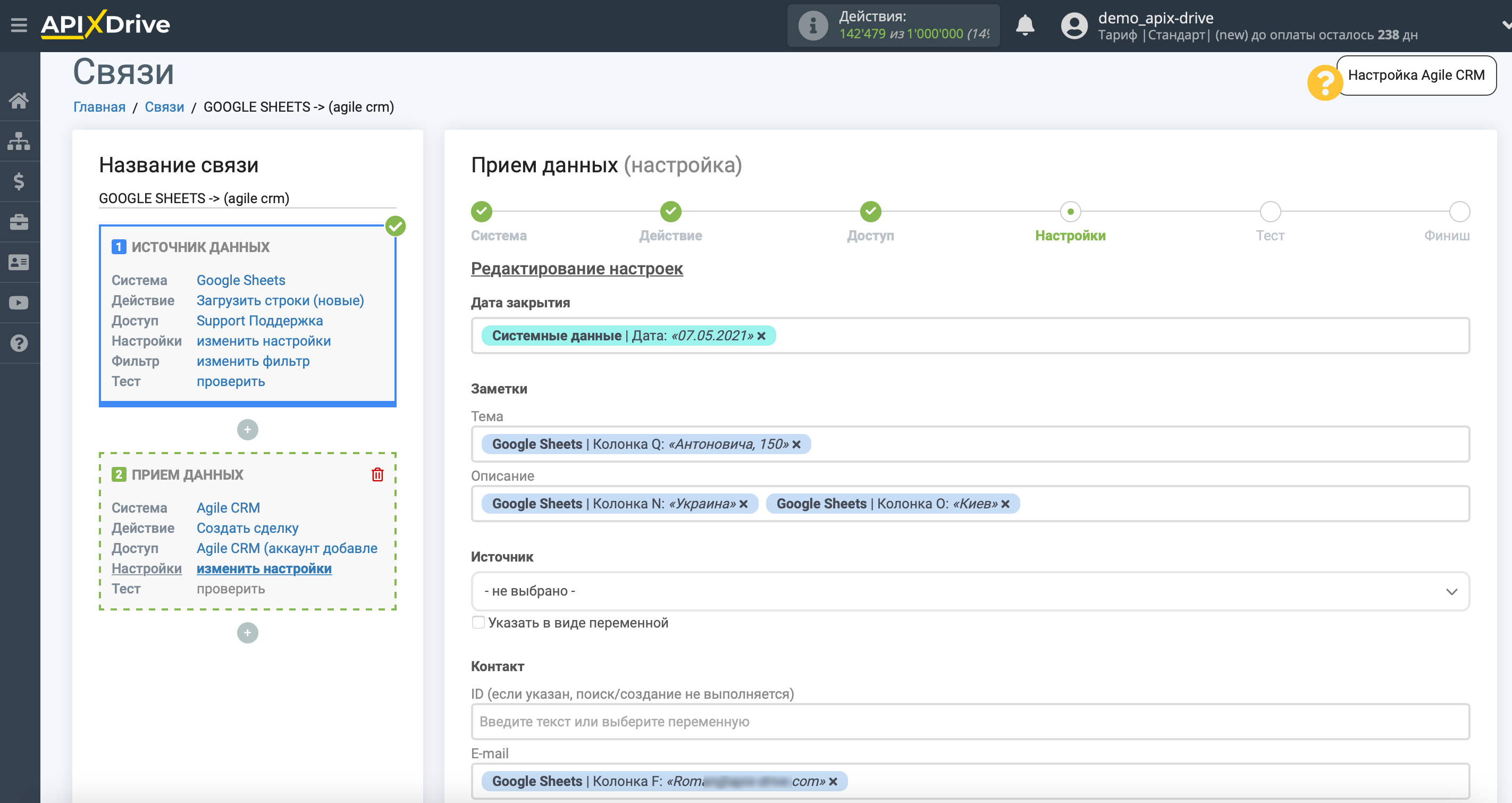The width and height of the screenshot is (1512, 803).
Task: Open the home sidebar icon
Action: click(x=19, y=101)
